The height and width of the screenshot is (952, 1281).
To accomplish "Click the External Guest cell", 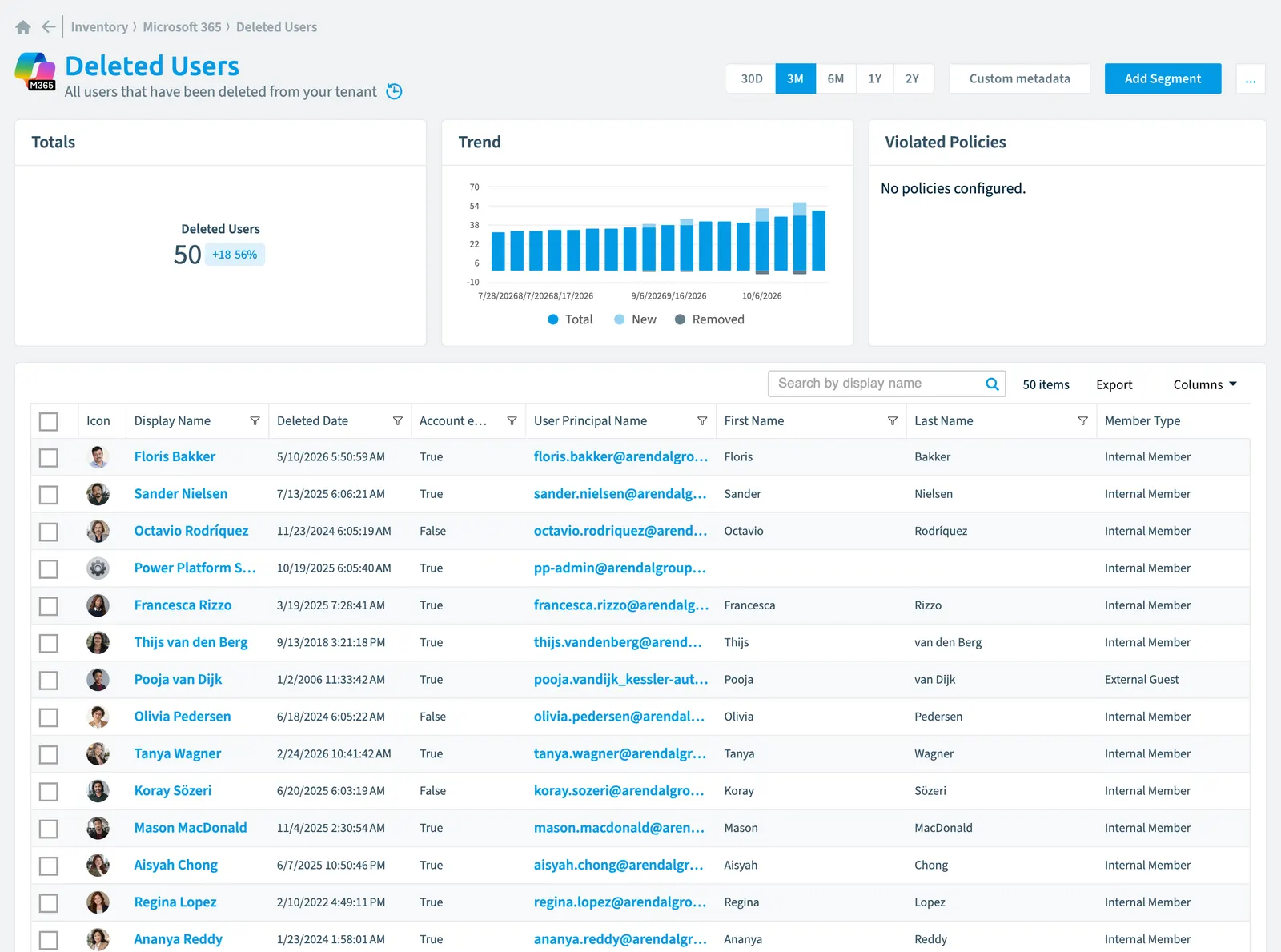I will point(1142,680).
